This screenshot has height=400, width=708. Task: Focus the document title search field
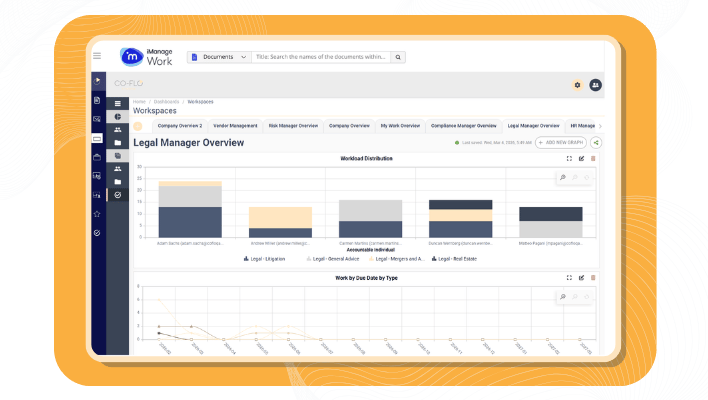point(321,57)
